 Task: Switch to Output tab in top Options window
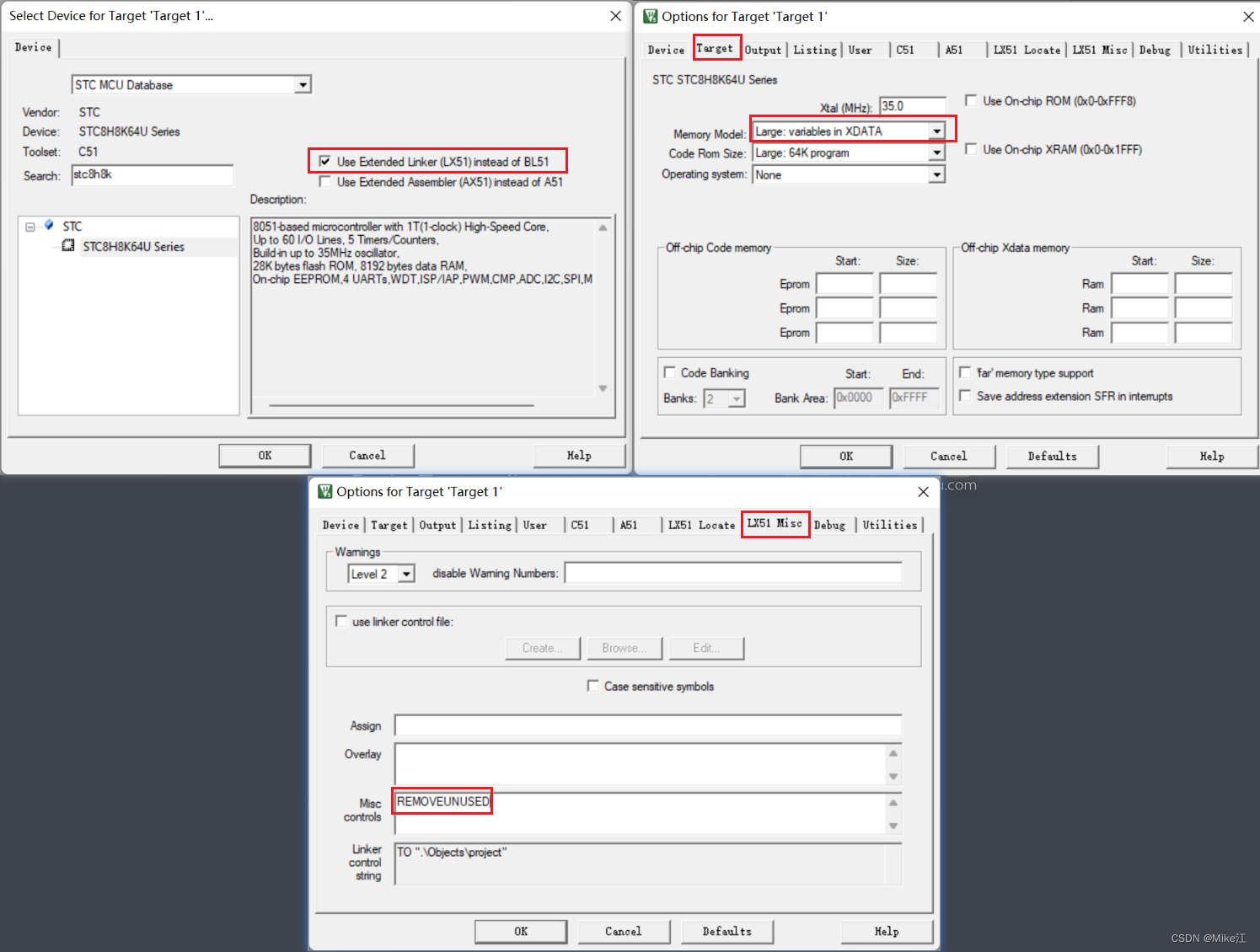click(x=764, y=51)
